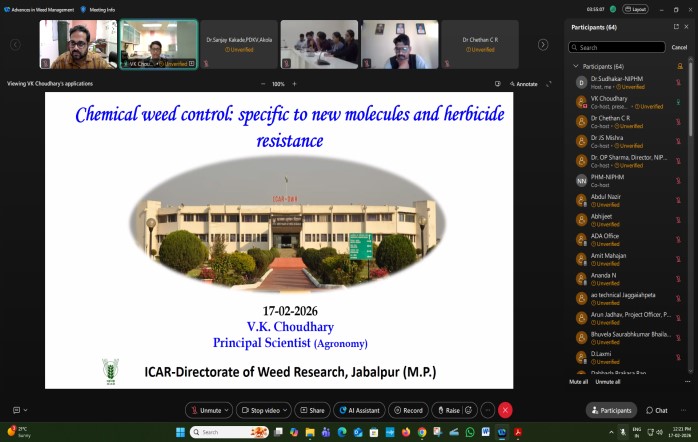Screen dimensions: 698x442
Task: Open the Share content option
Action: pos(311,410)
